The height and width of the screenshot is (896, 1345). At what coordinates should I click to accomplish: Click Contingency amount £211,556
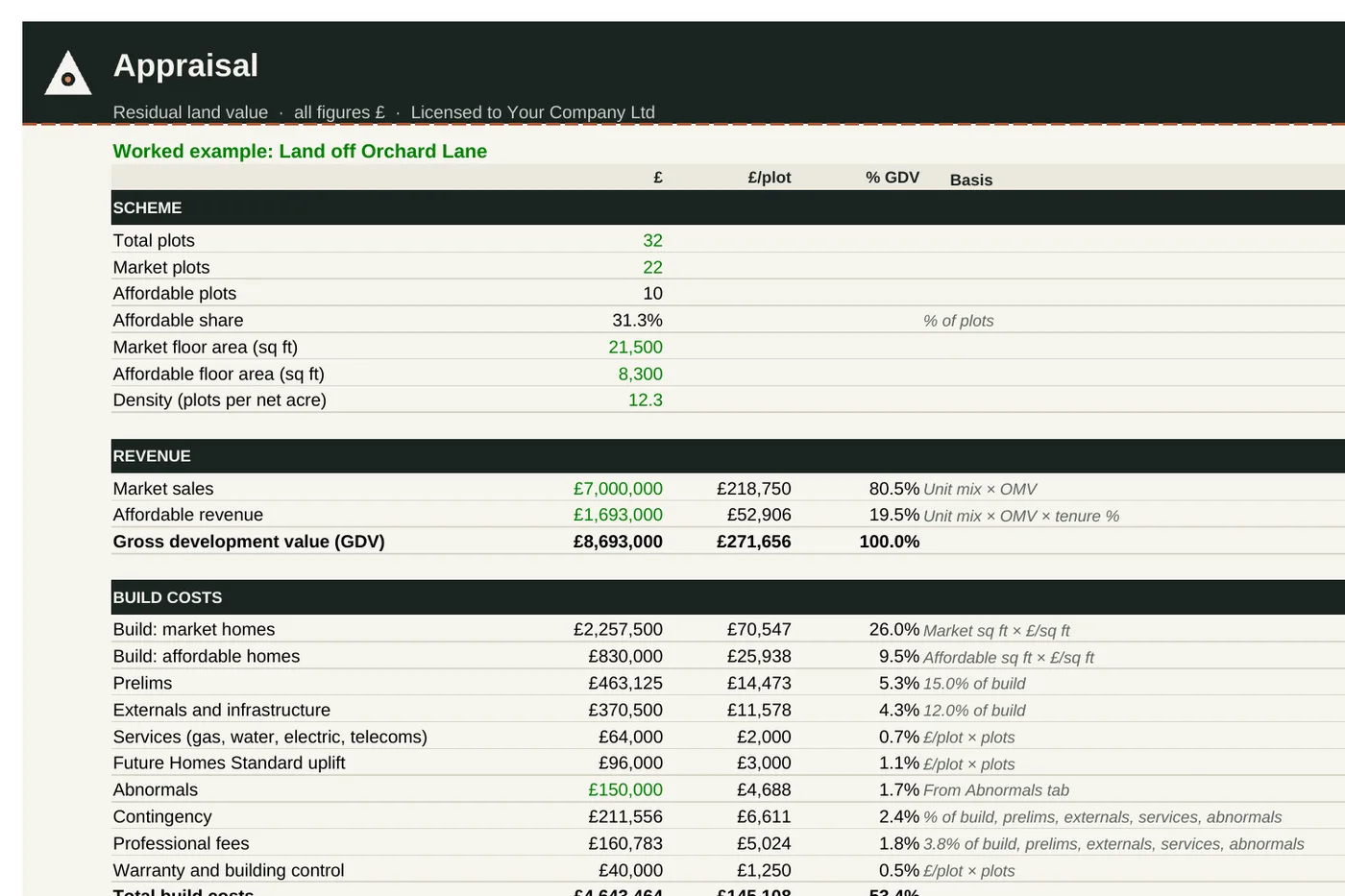coord(625,817)
